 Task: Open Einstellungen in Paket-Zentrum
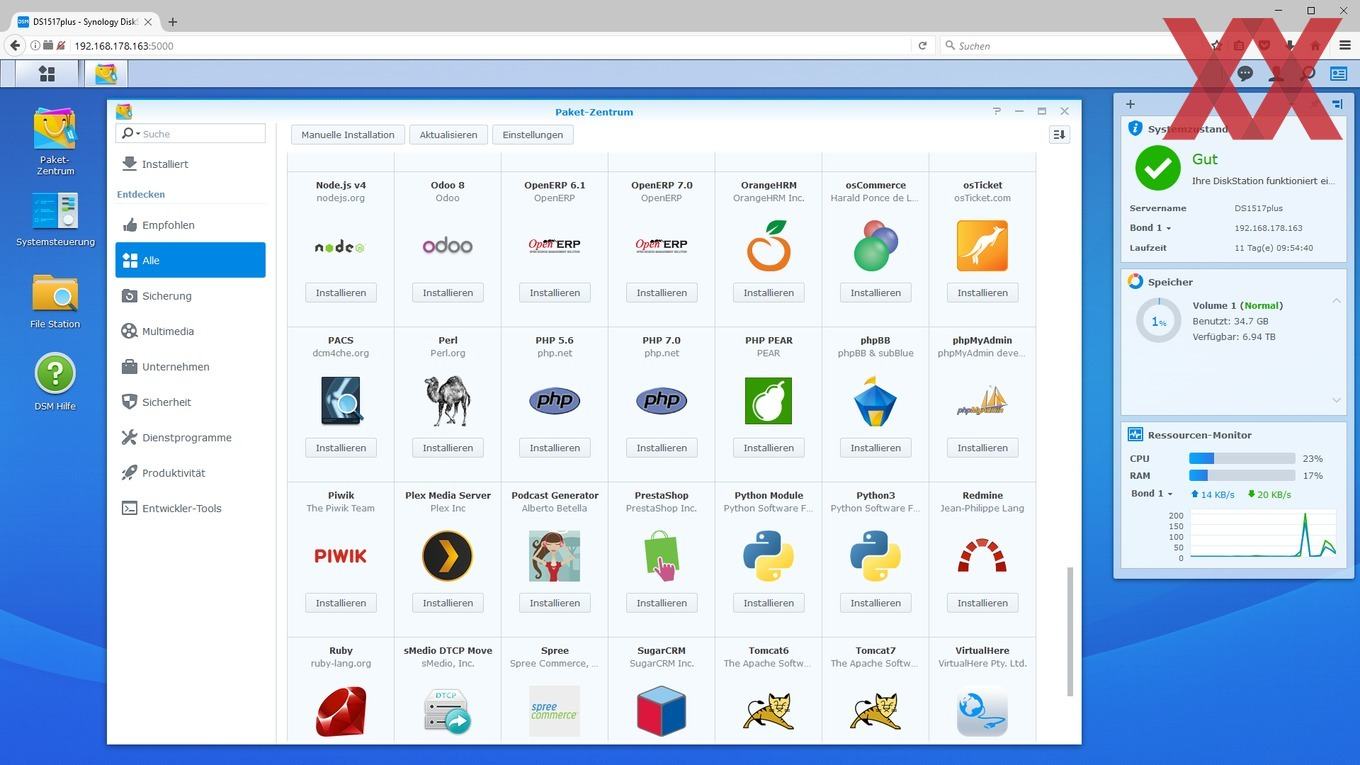pyautogui.click(x=532, y=134)
